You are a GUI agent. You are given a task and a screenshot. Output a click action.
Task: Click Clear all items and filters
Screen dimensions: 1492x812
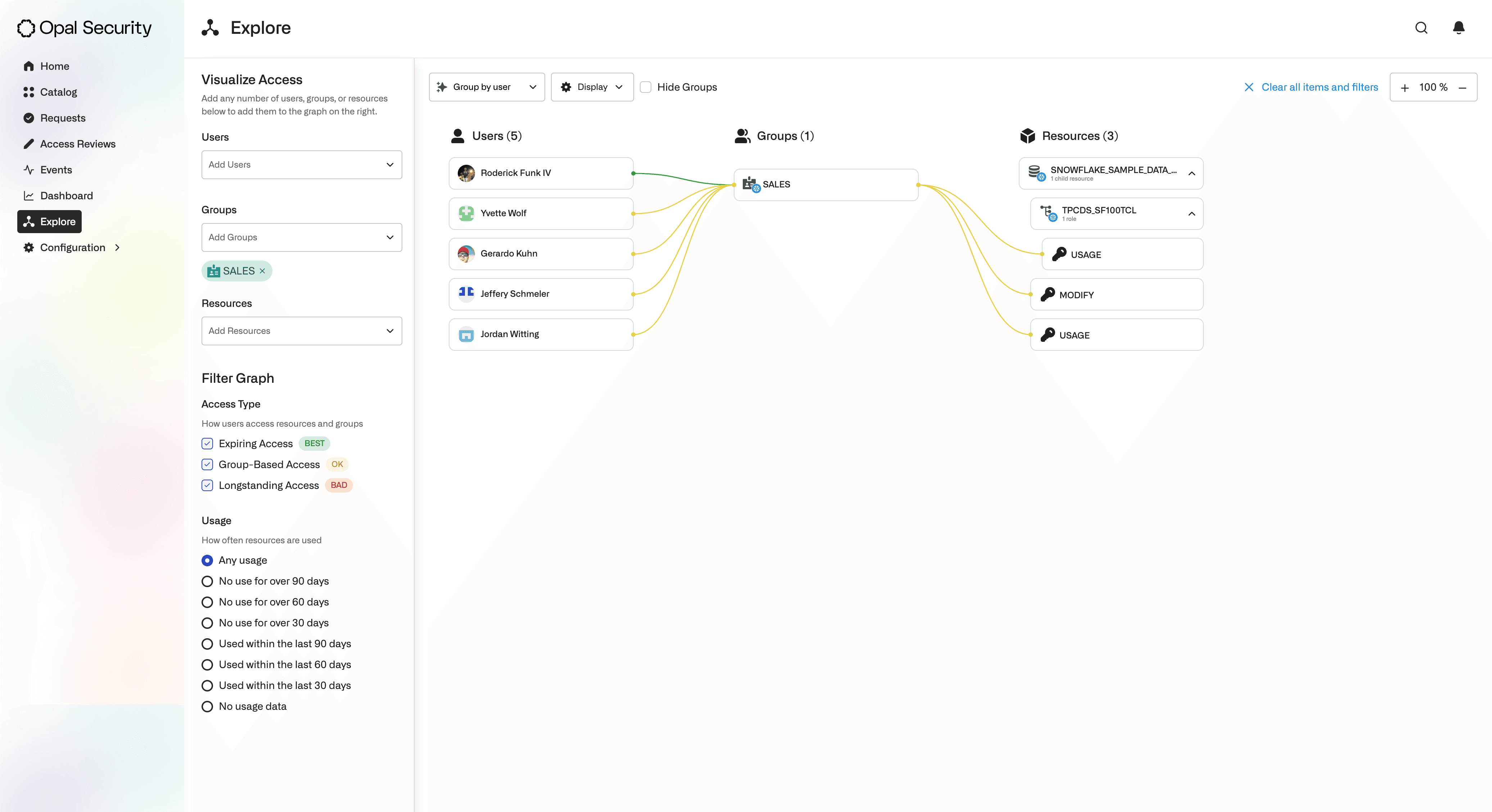pyautogui.click(x=1311, y=87)
